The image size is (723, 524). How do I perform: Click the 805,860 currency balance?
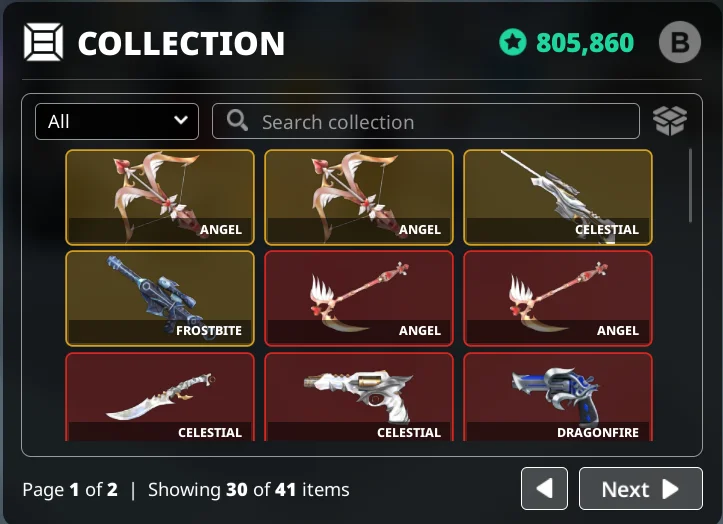click(x=585, y=42)
